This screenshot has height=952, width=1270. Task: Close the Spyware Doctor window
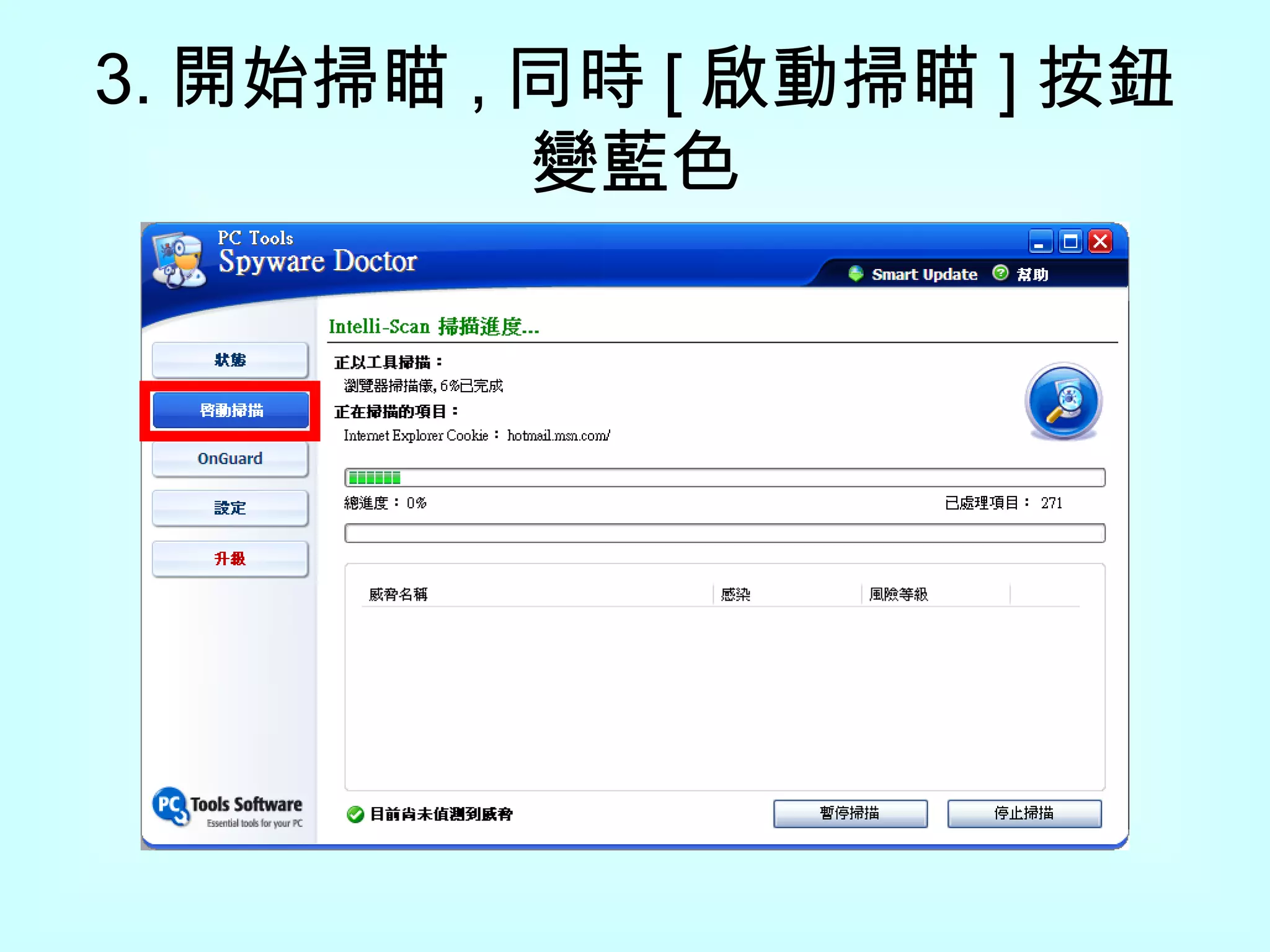pyautogui.click(x=1101, y=242)
